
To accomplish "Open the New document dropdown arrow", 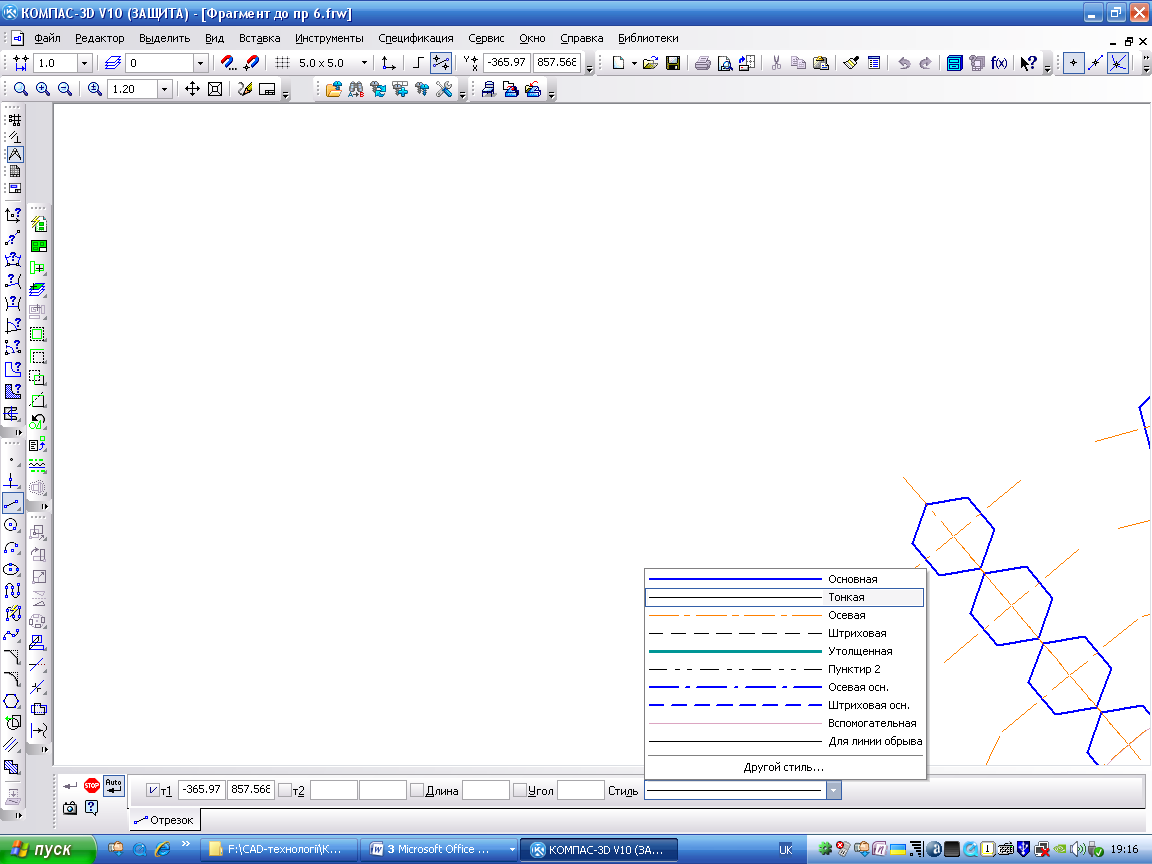I will click(x=634, y=63).
